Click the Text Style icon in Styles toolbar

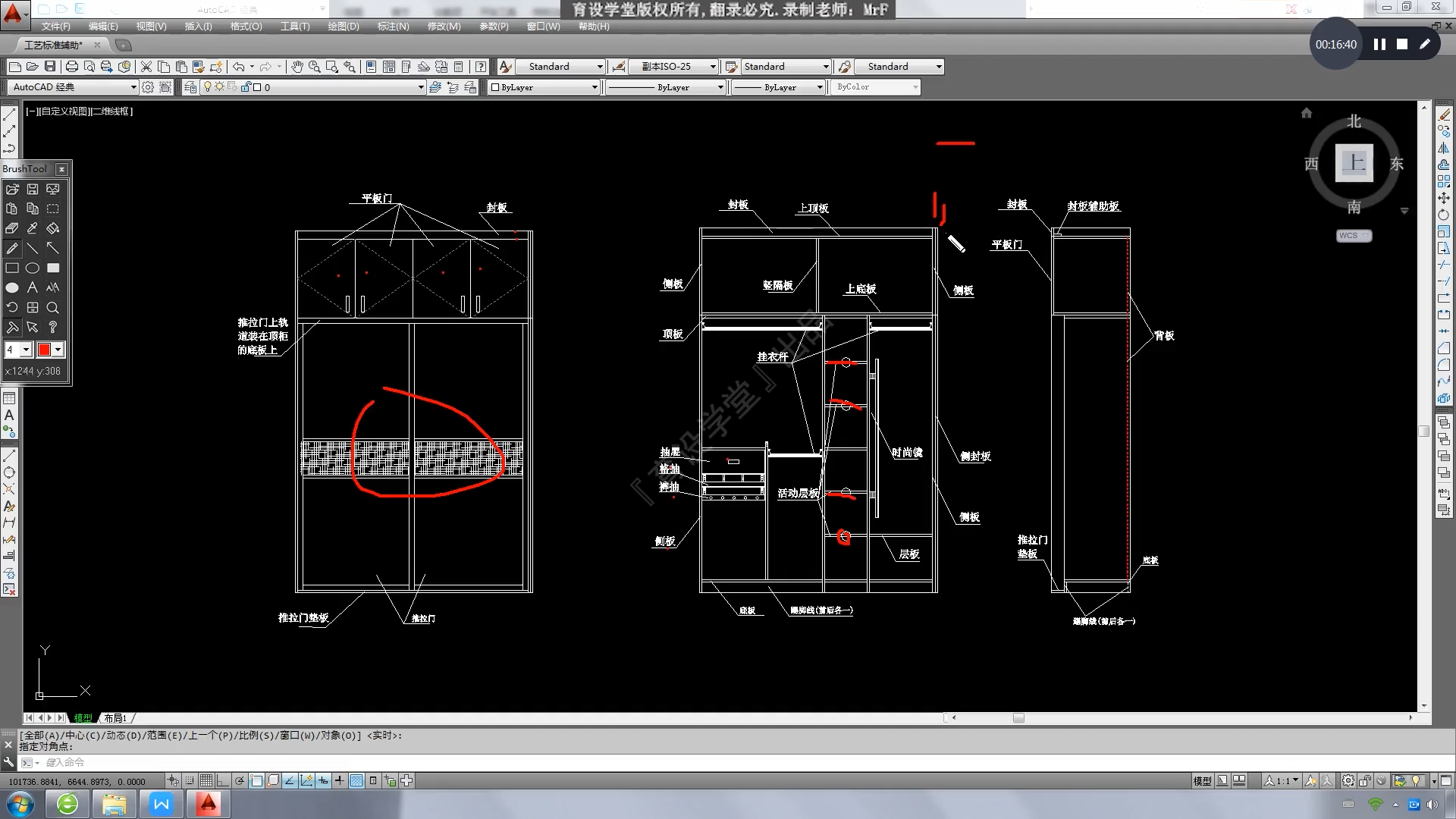[x=505, y=67]
